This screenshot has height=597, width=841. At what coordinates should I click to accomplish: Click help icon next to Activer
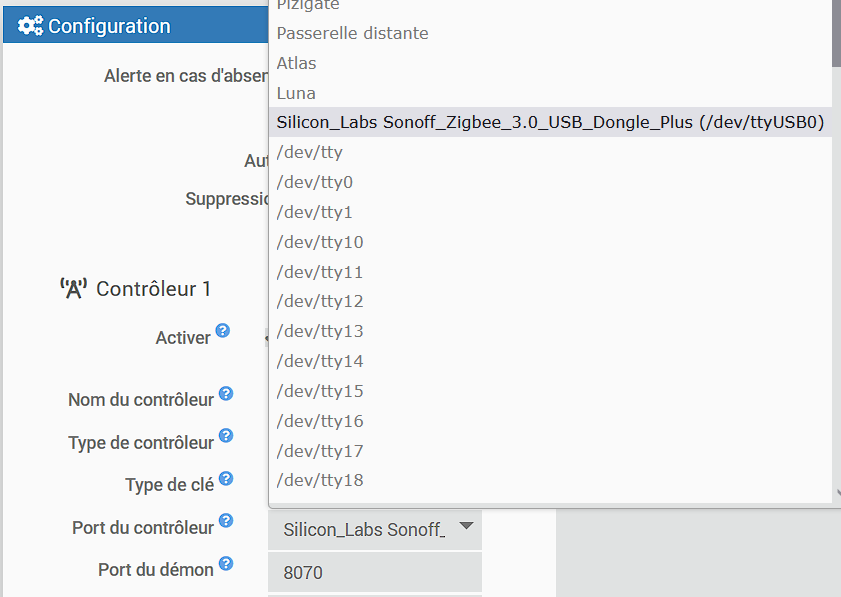pos(223,331)
